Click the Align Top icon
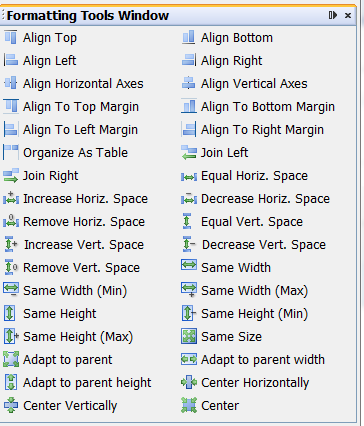Screen dimensions: 364x426 (11, 37)
